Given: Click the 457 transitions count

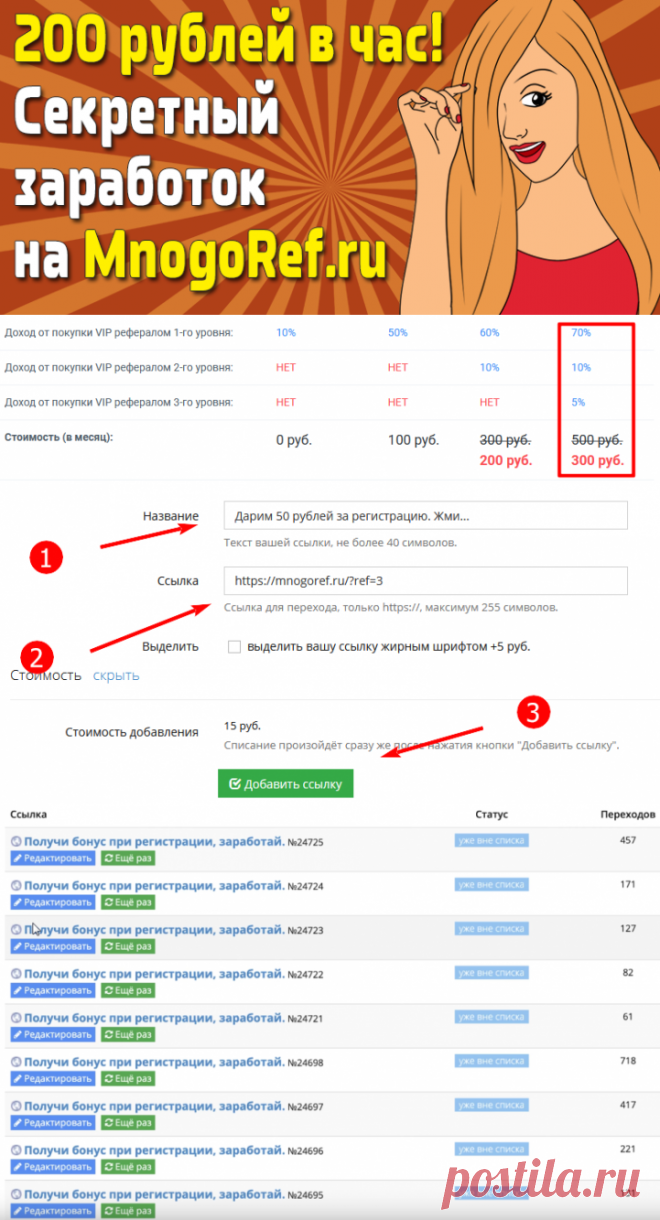Looking at the screenshot, I should click(x=628, y=840).
